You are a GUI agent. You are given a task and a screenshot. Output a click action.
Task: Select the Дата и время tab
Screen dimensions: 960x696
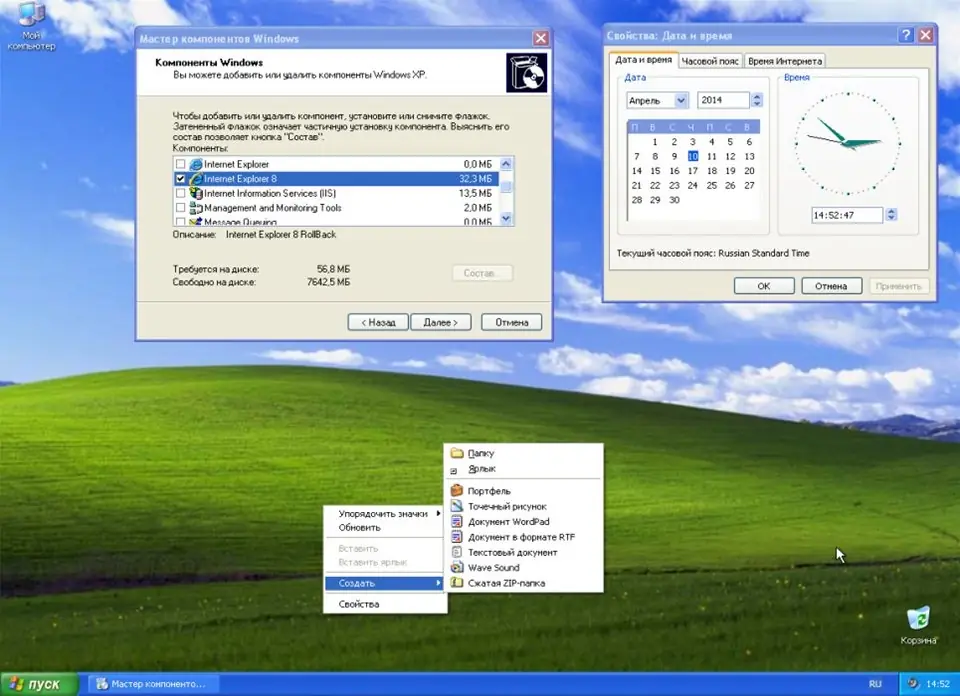pos(643,60)
